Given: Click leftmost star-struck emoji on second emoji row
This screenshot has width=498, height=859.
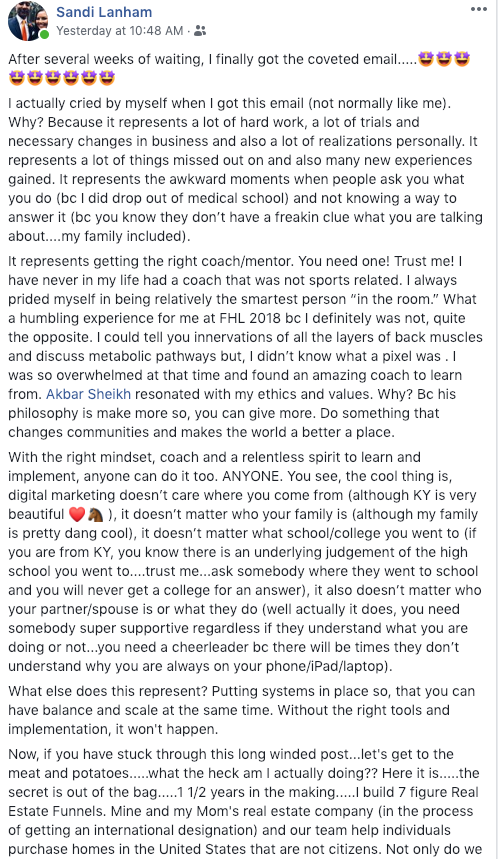Looking at the screenshot, I should [17, 78].
